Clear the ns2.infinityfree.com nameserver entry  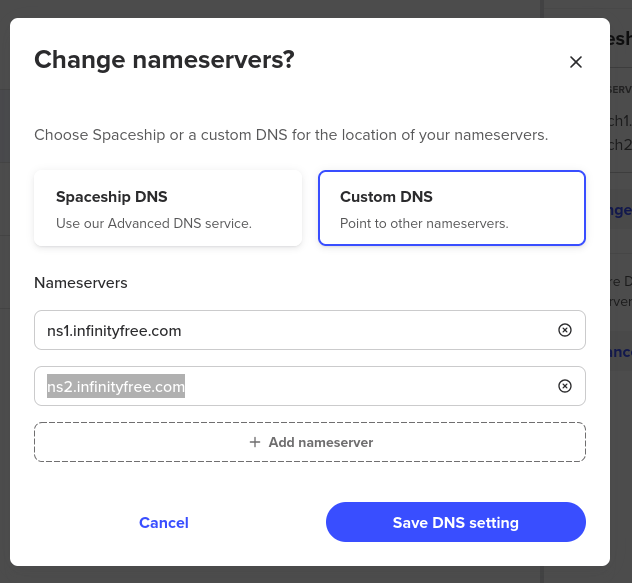564,386
